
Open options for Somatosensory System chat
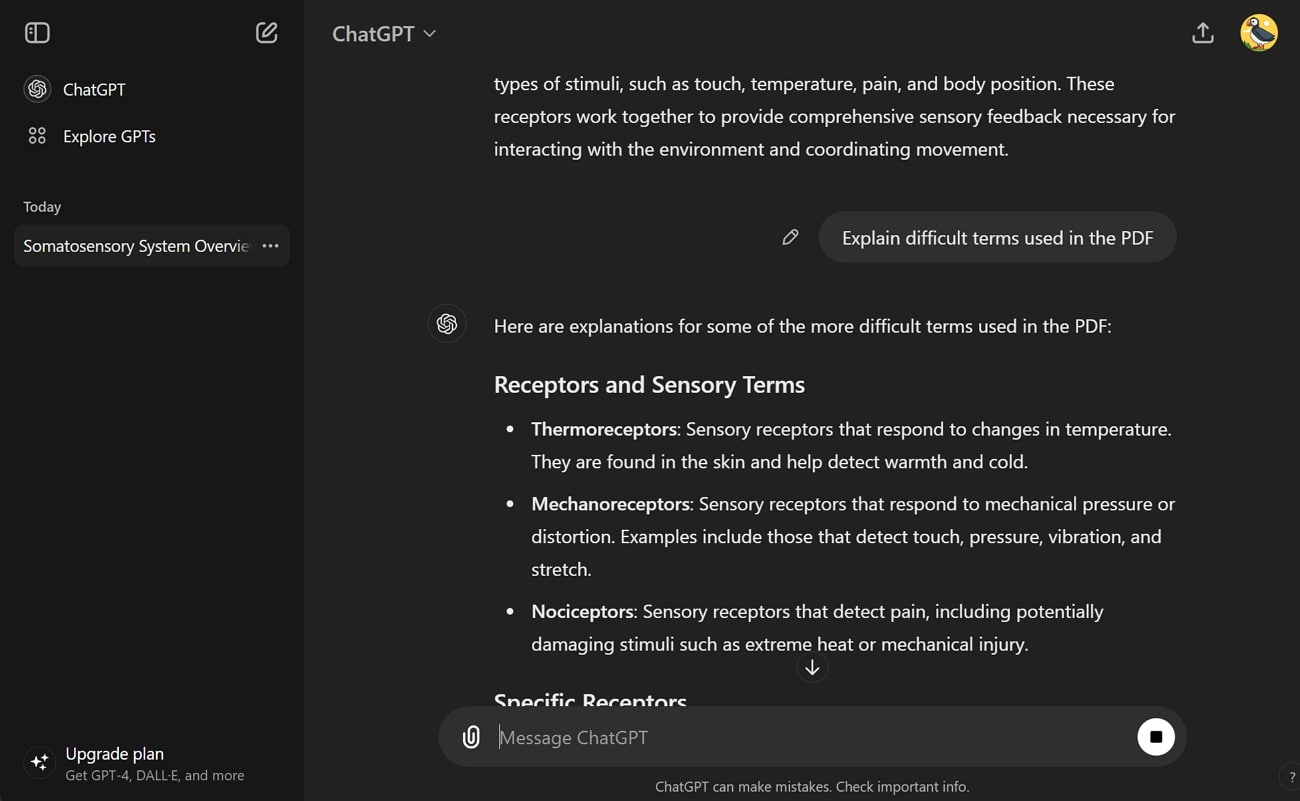click(x=270, y=246)
